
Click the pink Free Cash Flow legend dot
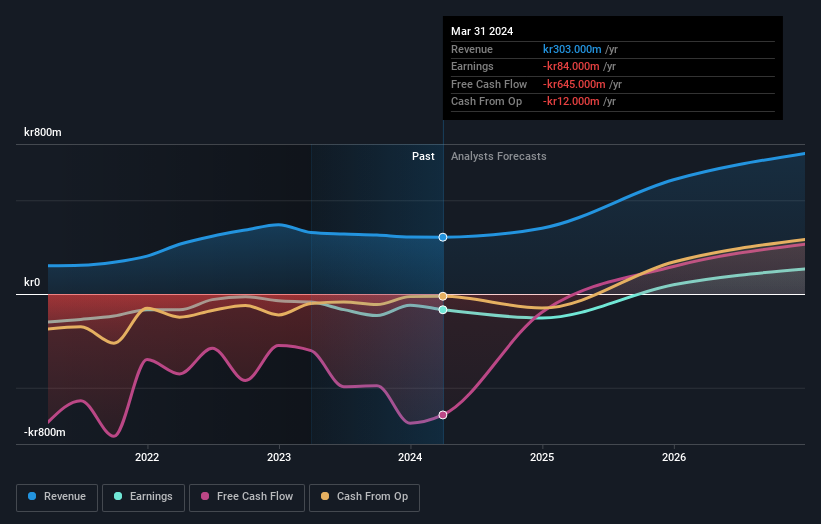(x=205, y=496)
